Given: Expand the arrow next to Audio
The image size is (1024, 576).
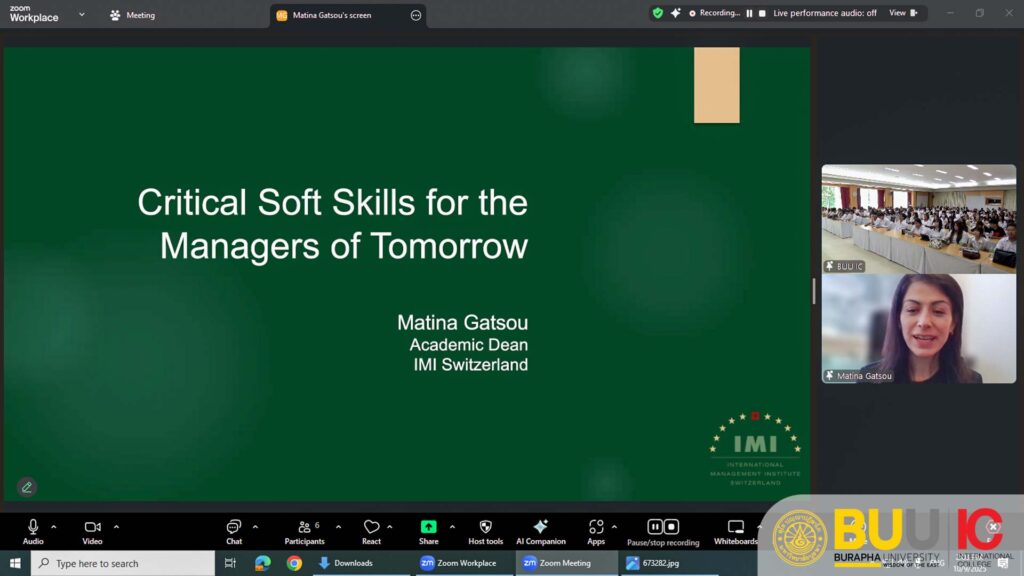Looking at the screenshot, I should tap(54, 526).
